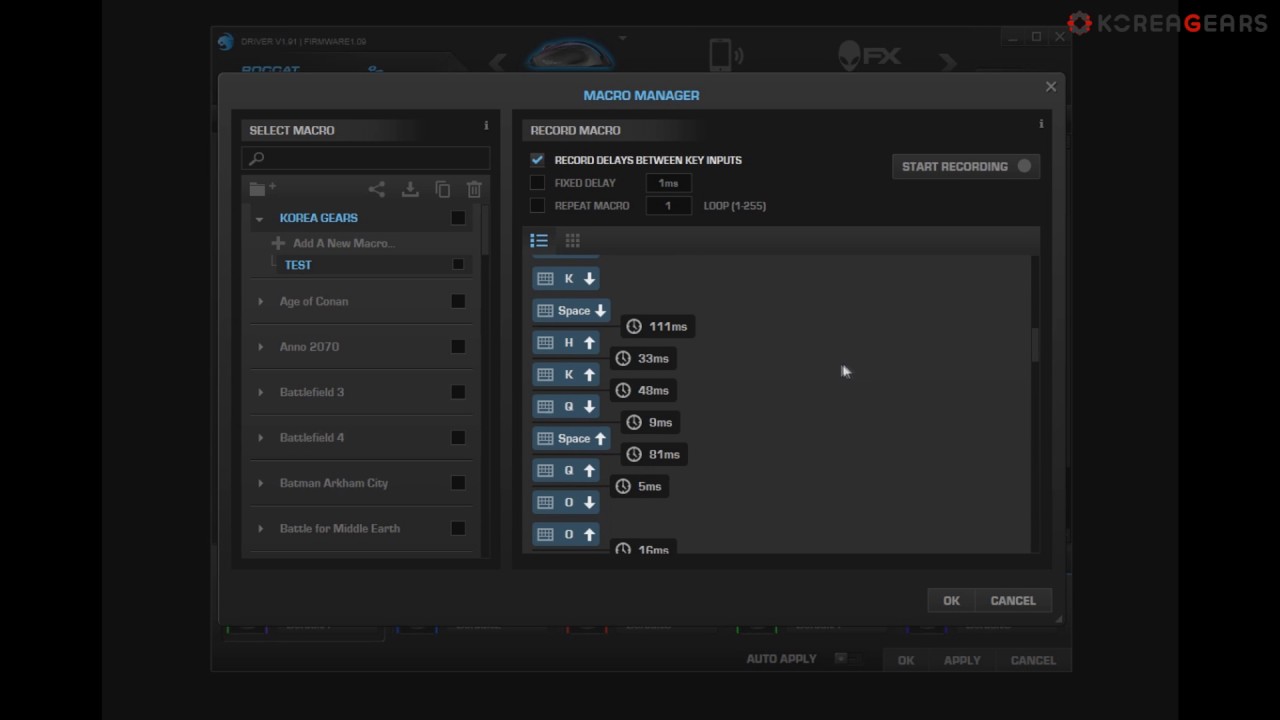Check the TEST macro checkbox
Image resolution: width=1280 pixels, height=720 pixels.
458,265
